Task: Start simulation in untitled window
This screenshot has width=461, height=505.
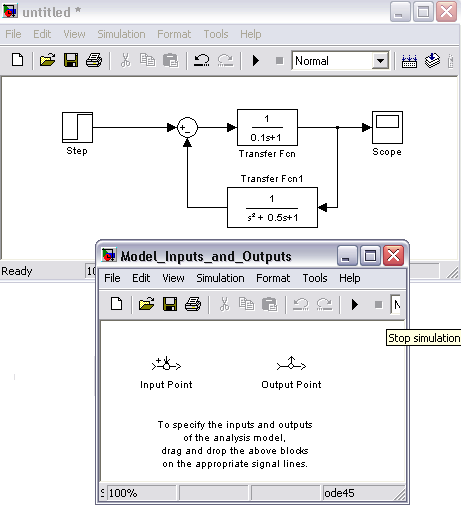Action: (256, 61)
